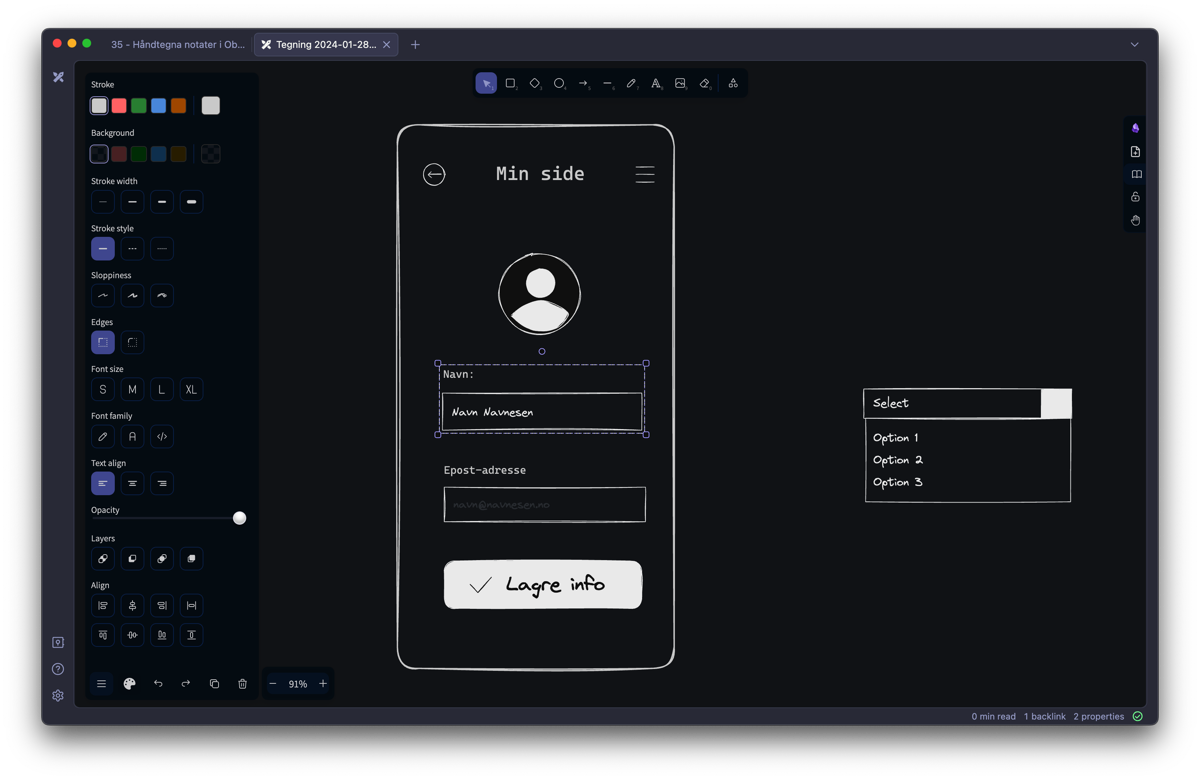Delete the selection with the trash icon
This screenshot has width=1200, height=780.
(x=242, y=684)
